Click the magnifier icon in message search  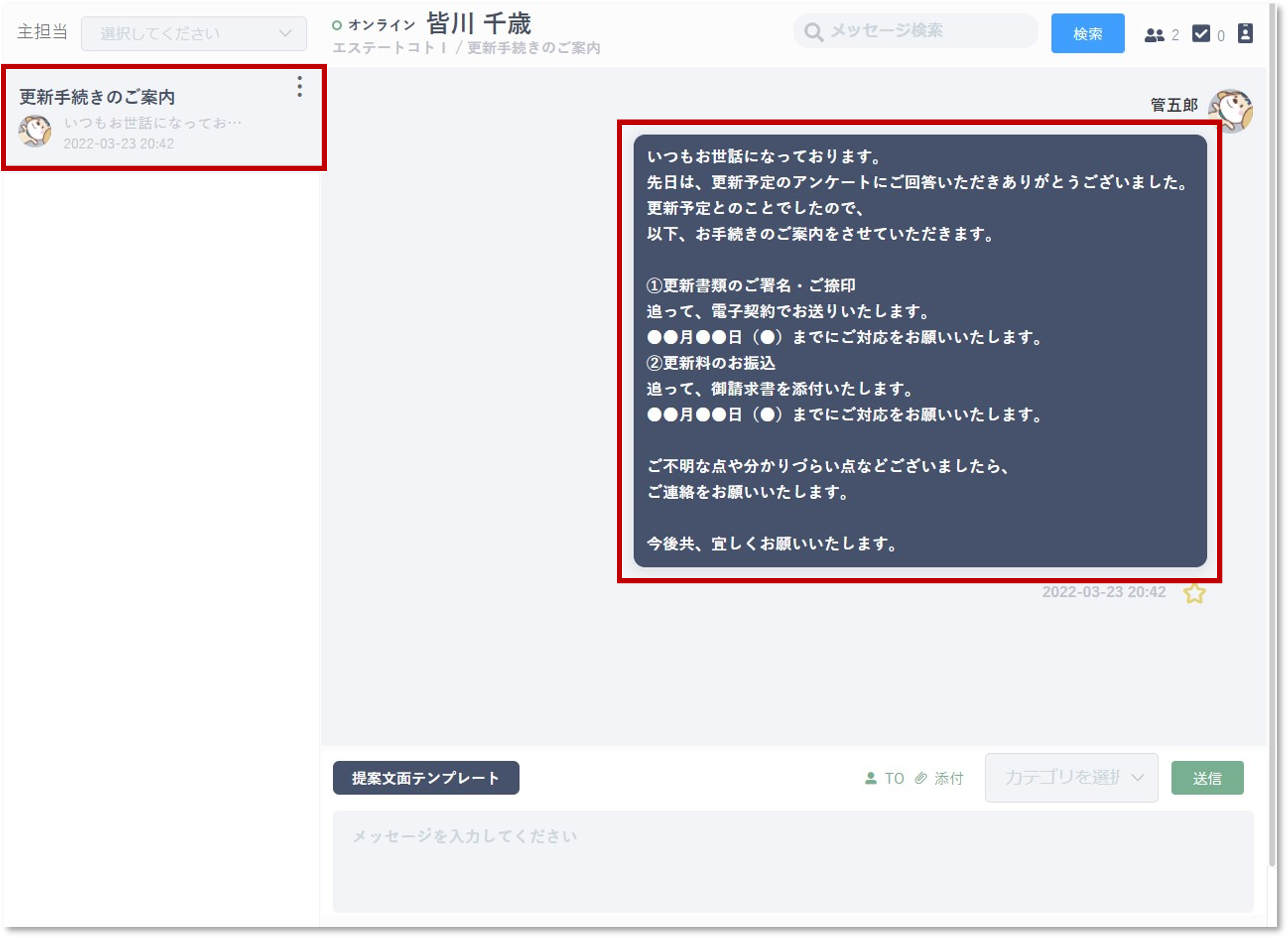(x=813, y=32)
